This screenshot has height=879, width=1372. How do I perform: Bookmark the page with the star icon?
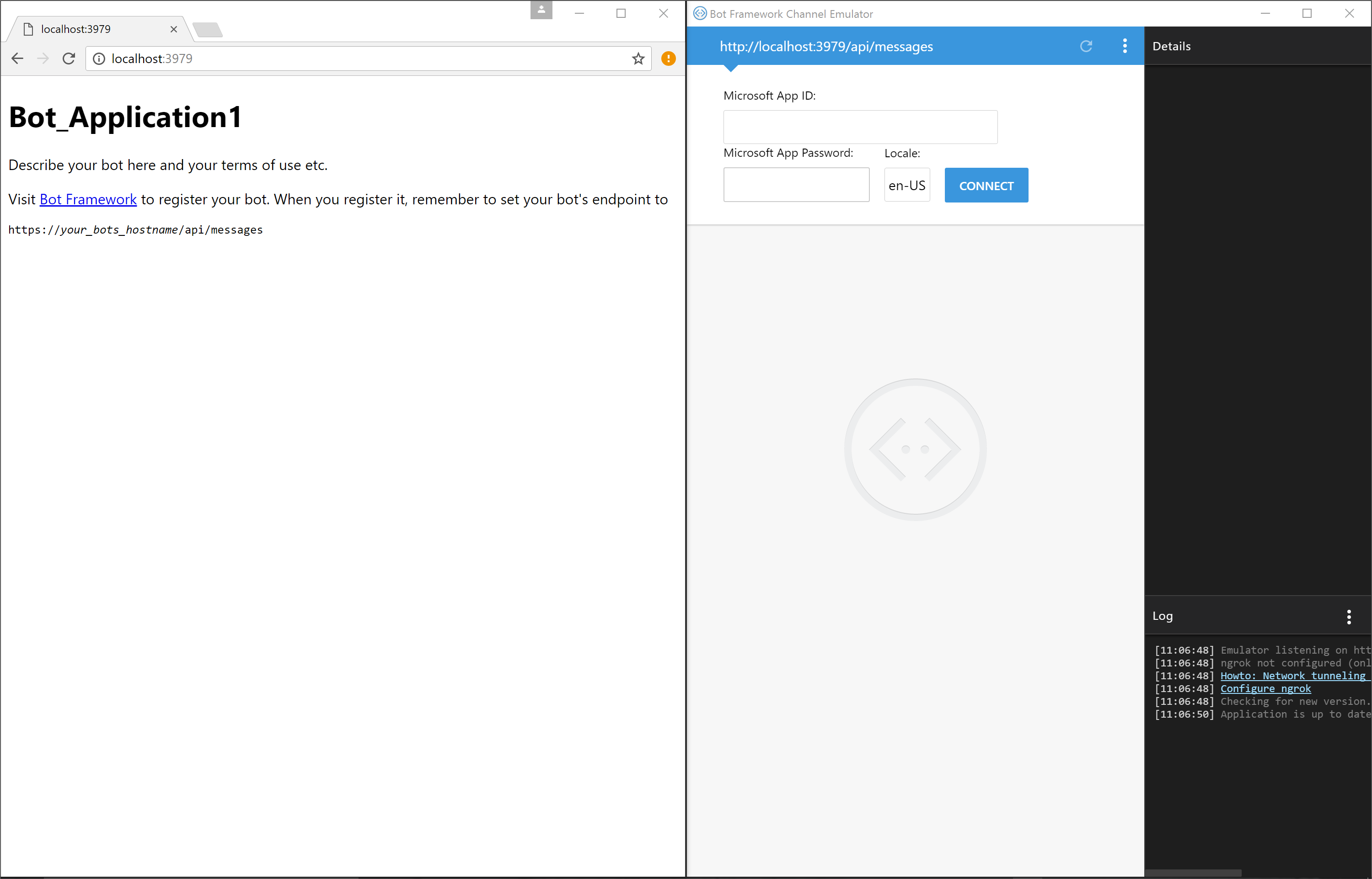click(638, 58)
